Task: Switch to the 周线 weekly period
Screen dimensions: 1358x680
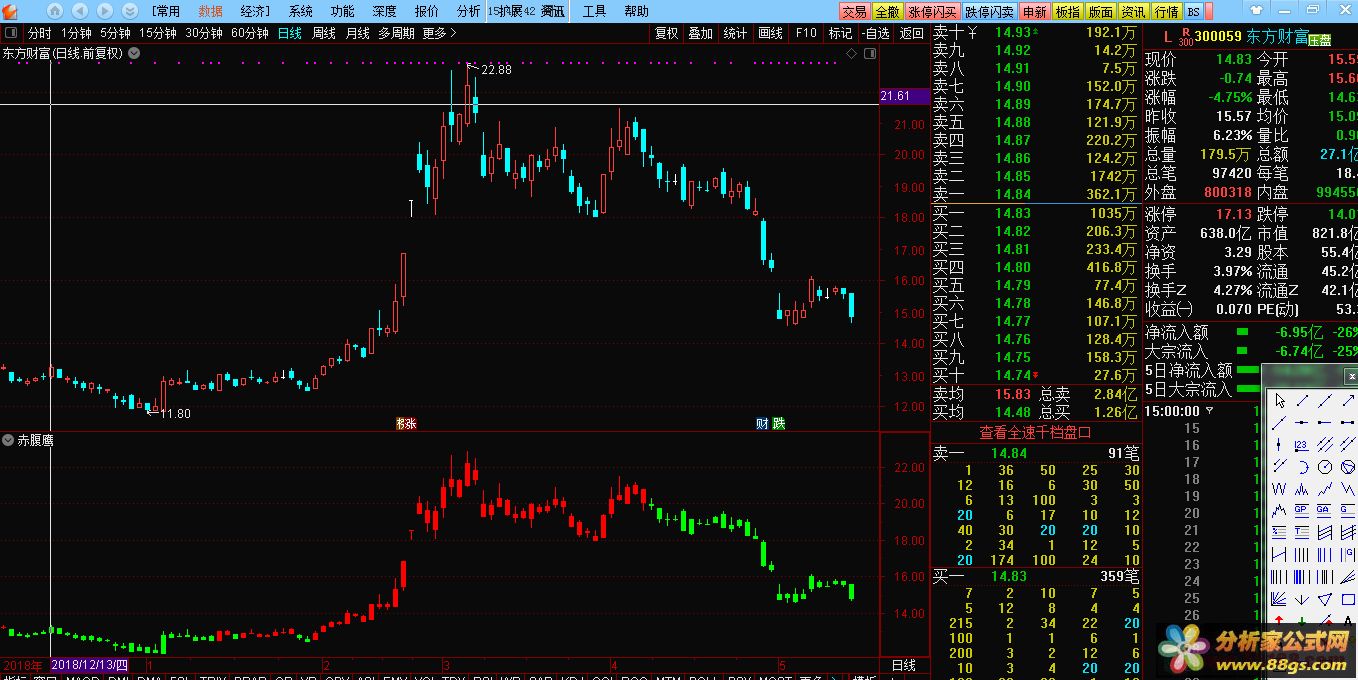Action: click(324, 33)
